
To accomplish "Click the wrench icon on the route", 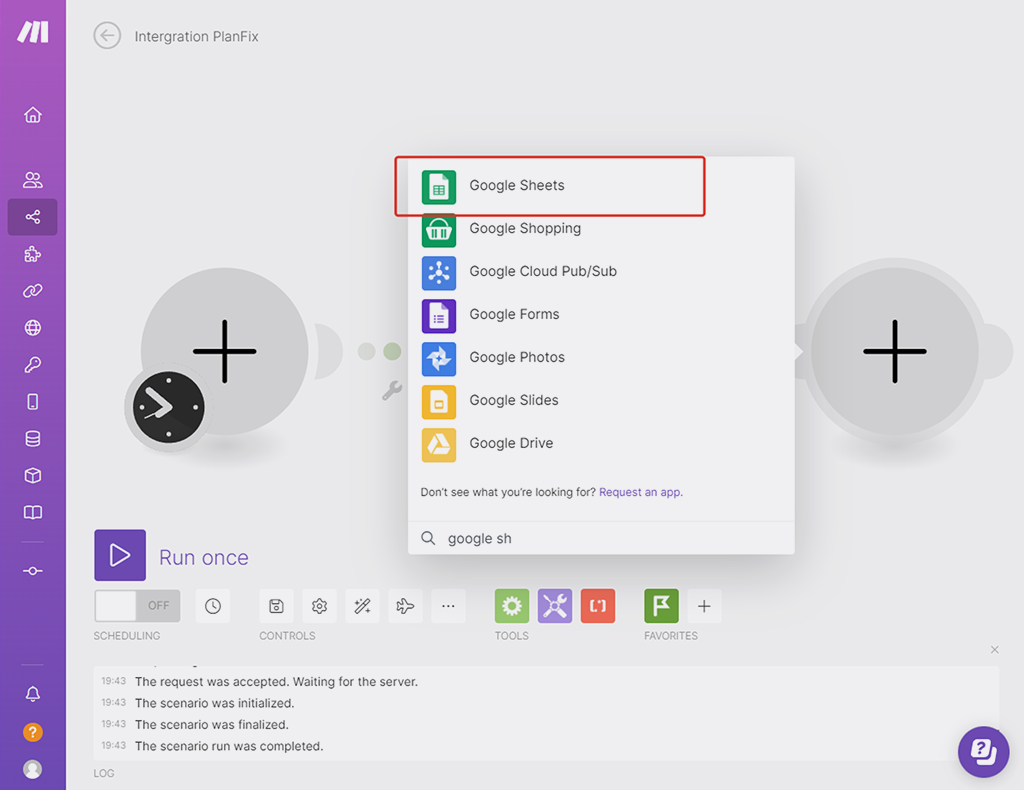I will [392, 390].
